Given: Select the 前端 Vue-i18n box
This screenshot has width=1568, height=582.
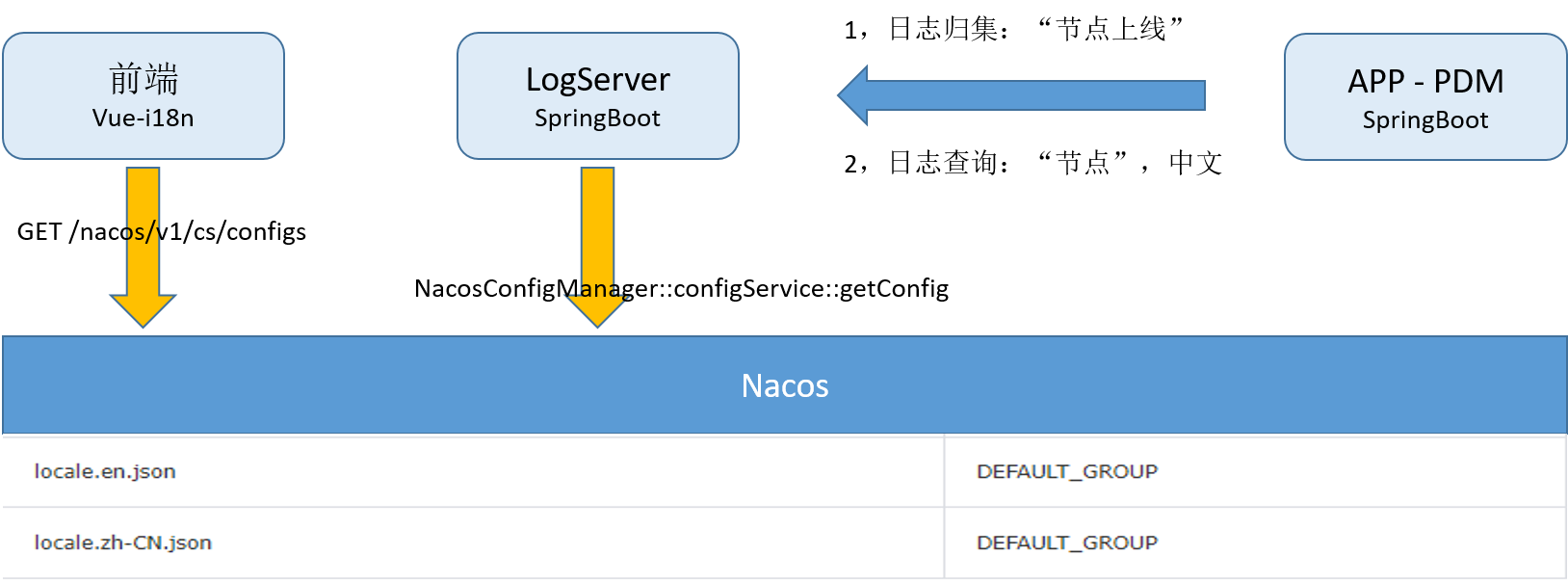Looking at the screenshot, I should (144, 95).
